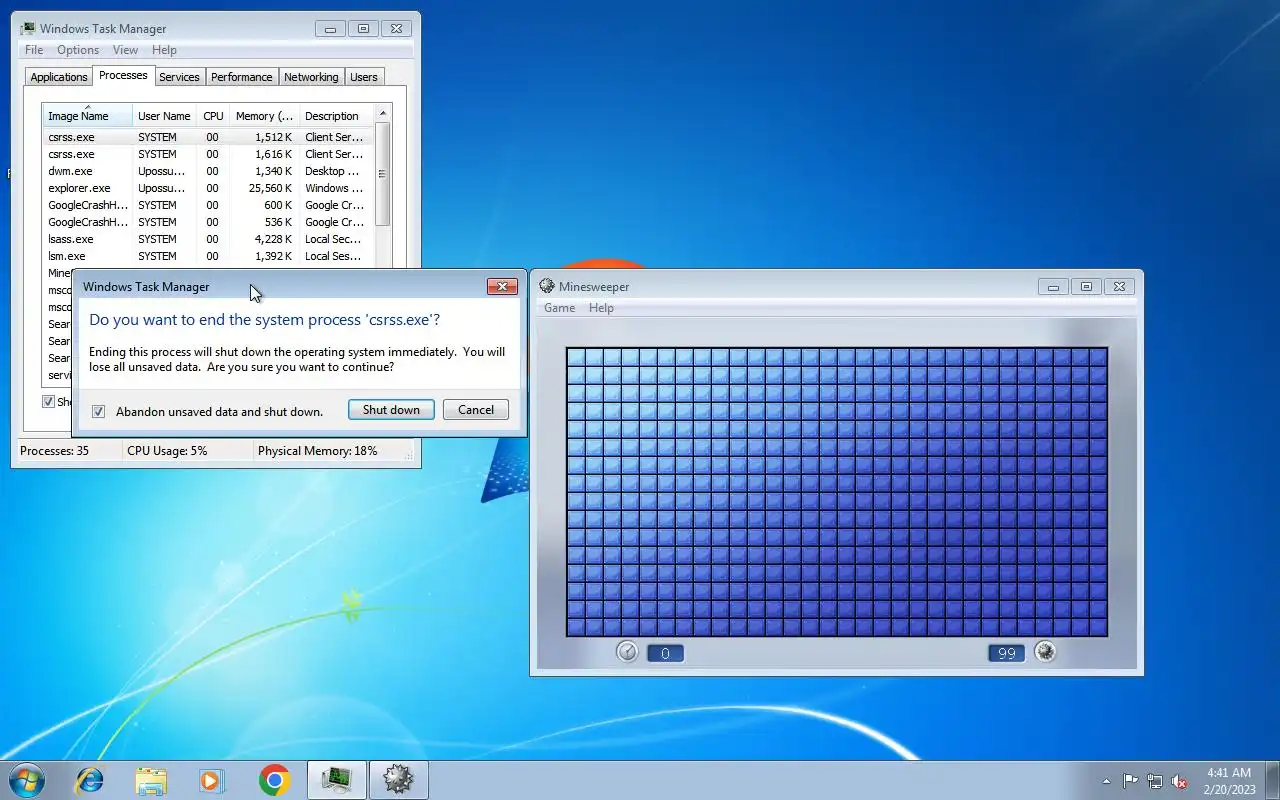This screenshot has width=1280, height=800.
Task: Toggle the partially hidden Show processes checkbox
Action: pos(48,401)
